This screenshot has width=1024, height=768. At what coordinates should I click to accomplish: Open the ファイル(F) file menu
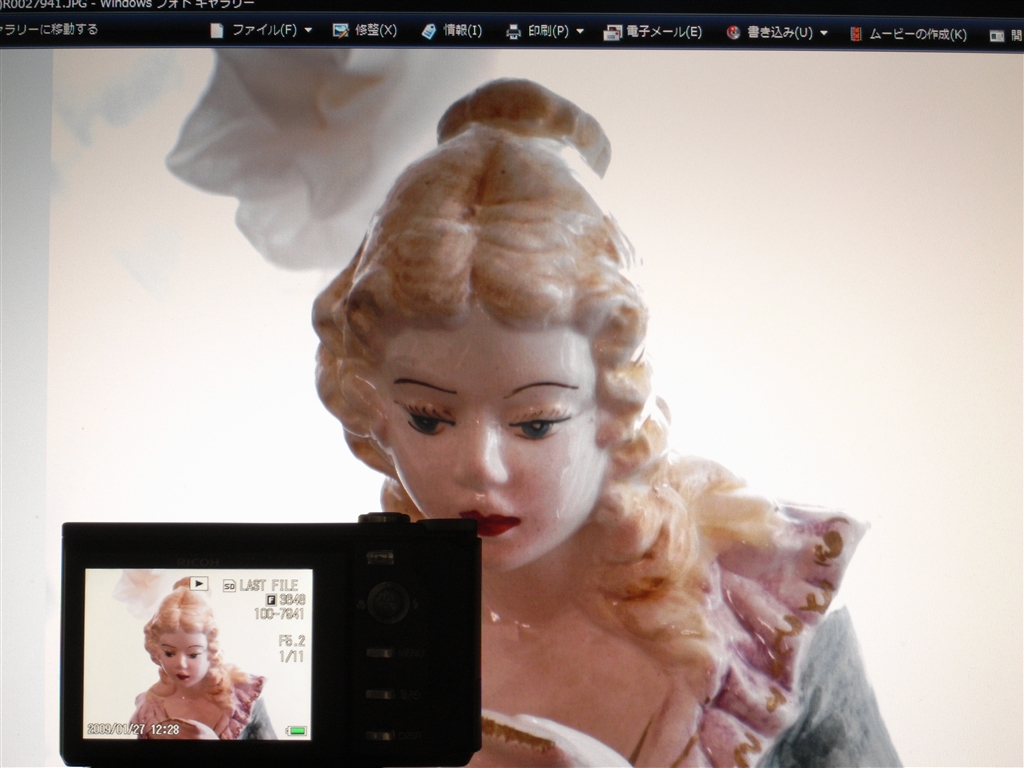tap(264, 30)
